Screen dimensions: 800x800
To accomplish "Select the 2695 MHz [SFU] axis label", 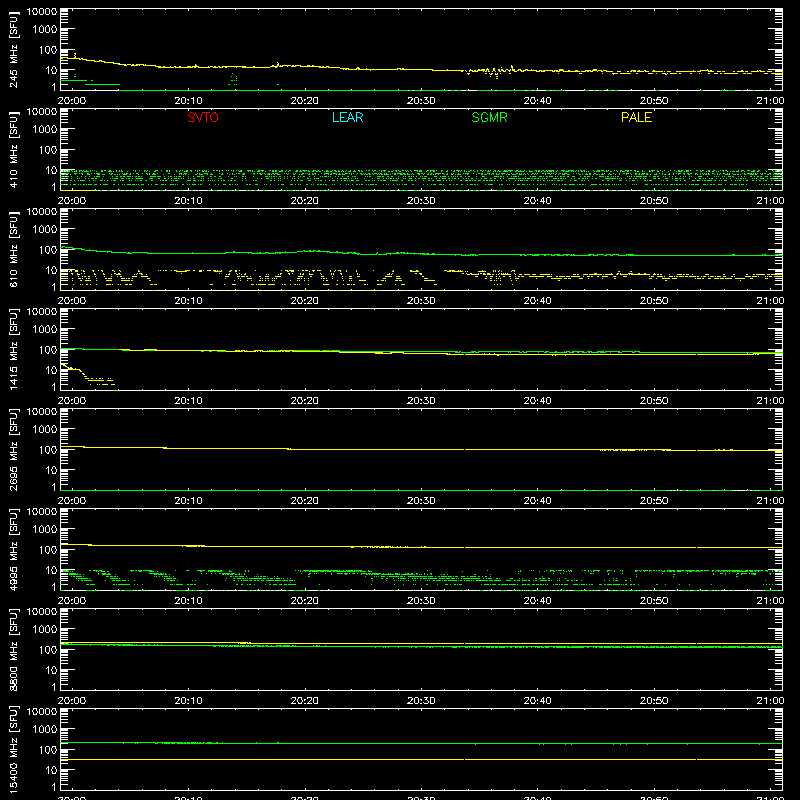I will pos(14,450).
